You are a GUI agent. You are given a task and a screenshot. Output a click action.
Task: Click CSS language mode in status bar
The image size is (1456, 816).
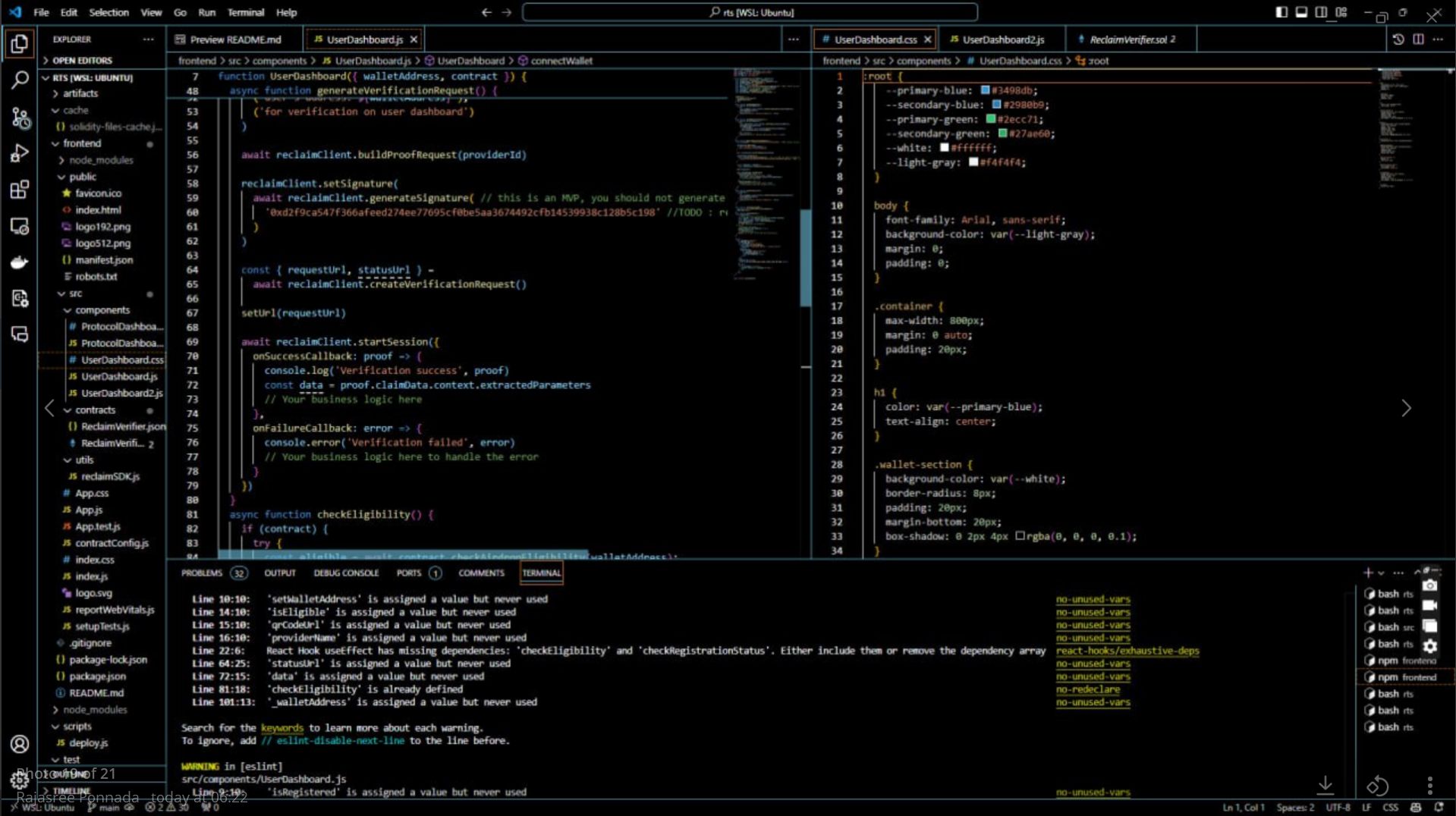coord(1390,808)
